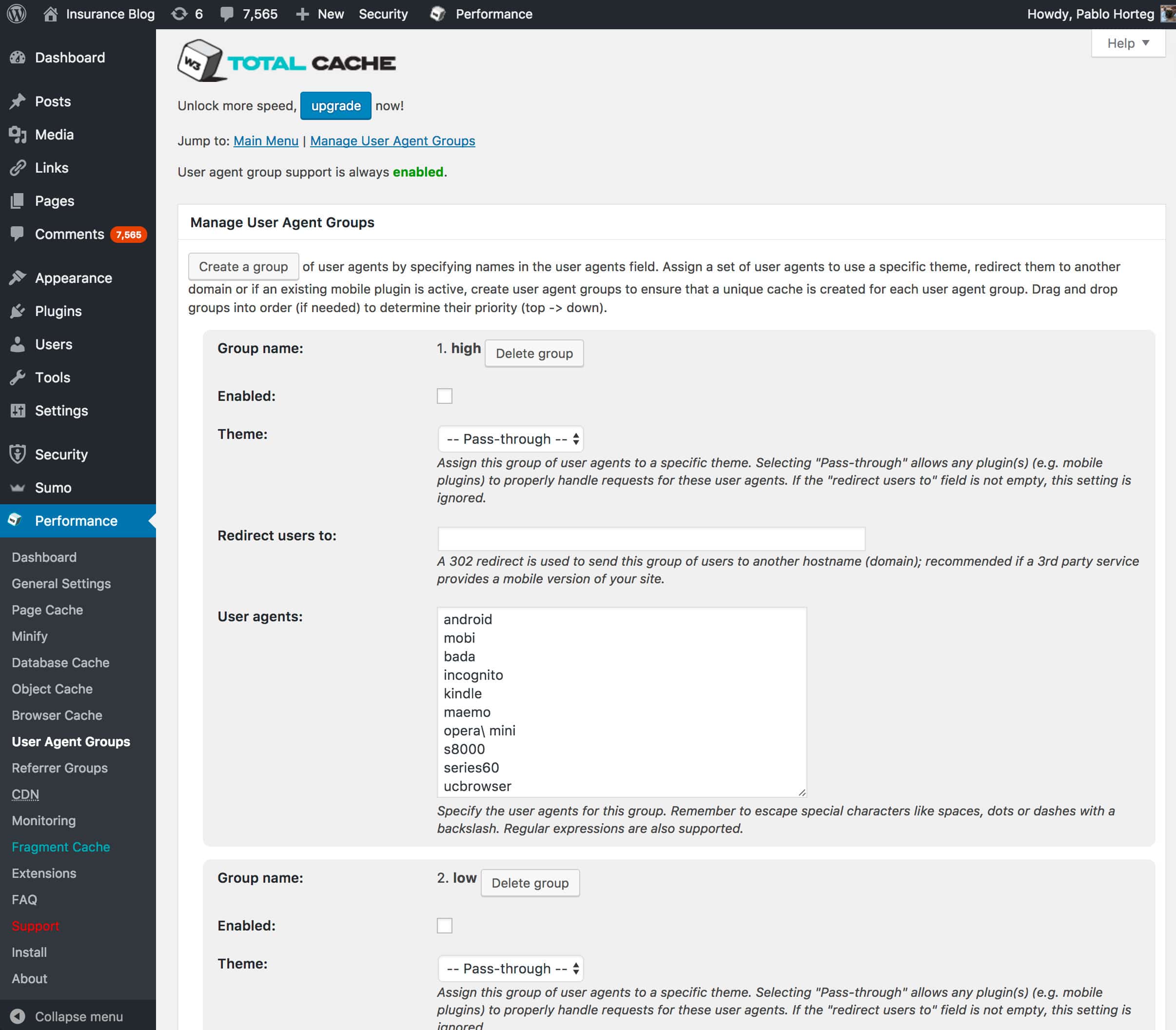
Task: Click the Pages icon in sidebar
Action: point(18,200)
